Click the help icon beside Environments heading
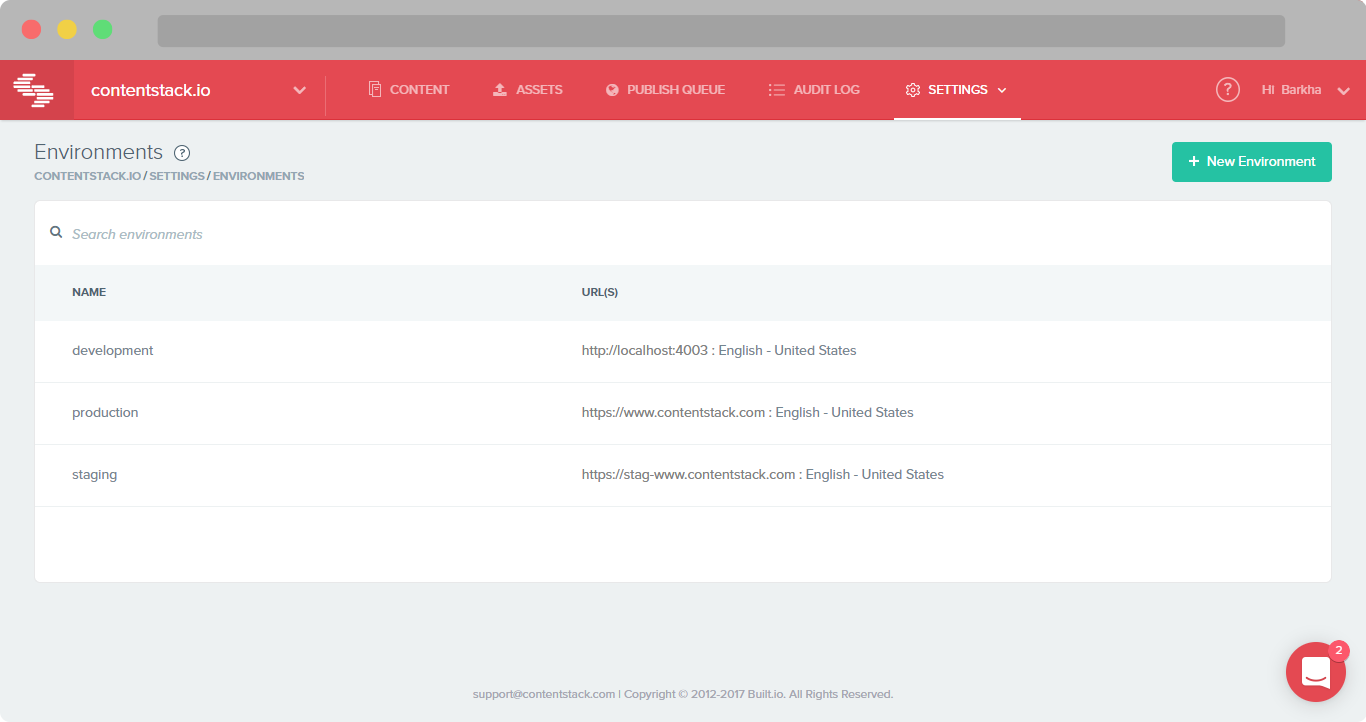 (x=182, y=153)
